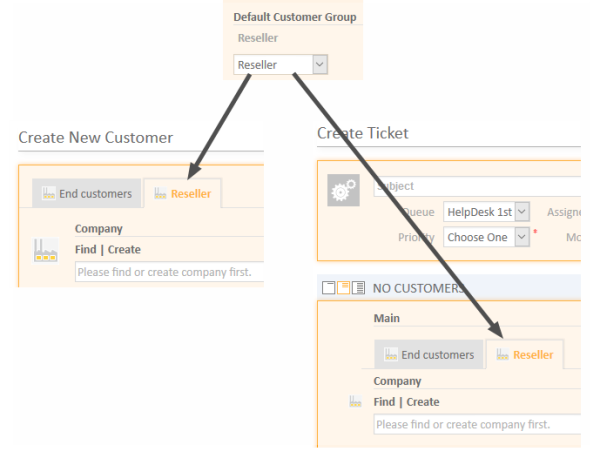Click the large company factory icon in Create New Customer
The width and height of the screenshot is (600, 458).
click(x=46, y=251)
